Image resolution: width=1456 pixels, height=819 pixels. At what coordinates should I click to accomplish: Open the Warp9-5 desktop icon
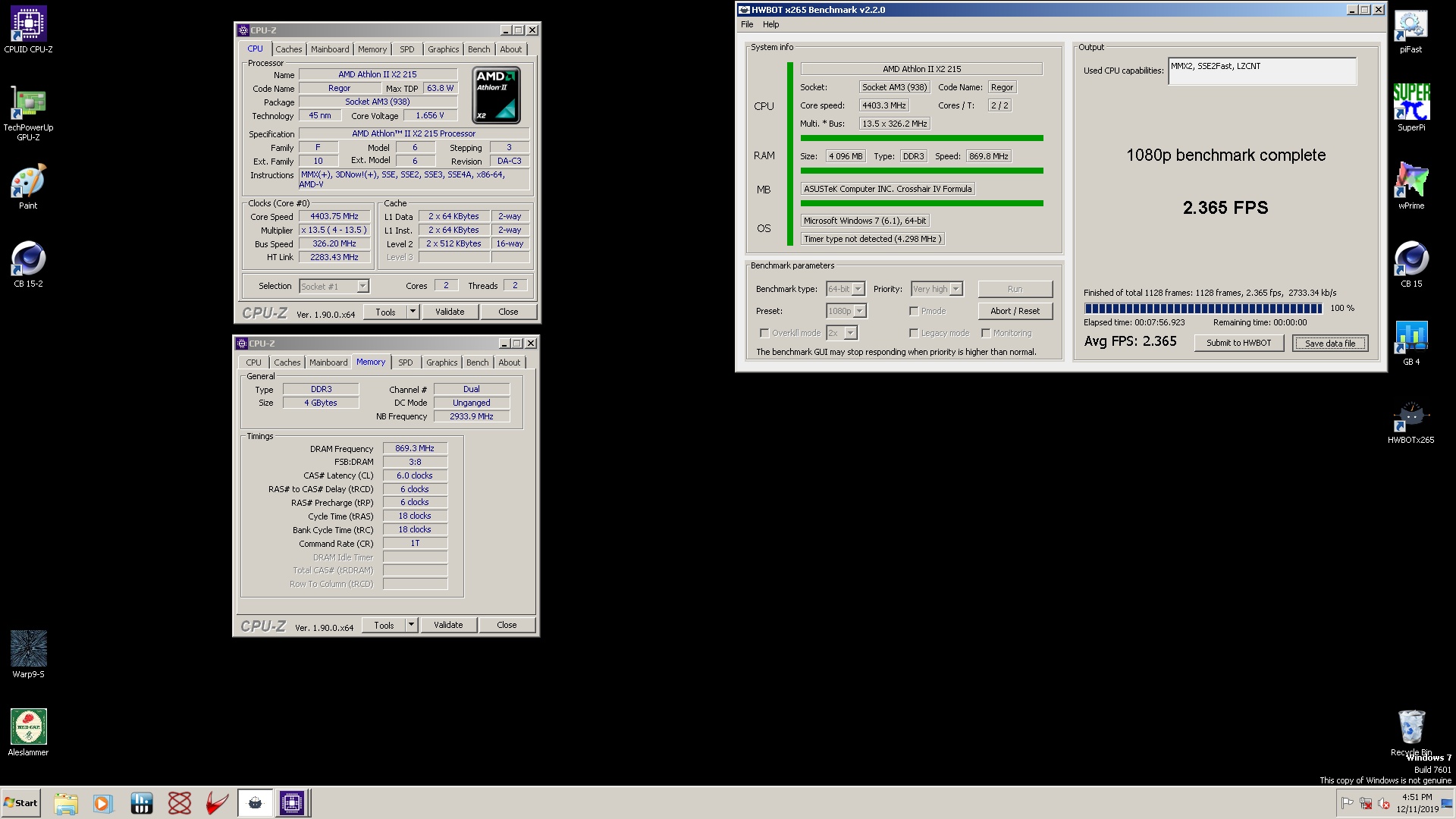click(x=28, y=654)
